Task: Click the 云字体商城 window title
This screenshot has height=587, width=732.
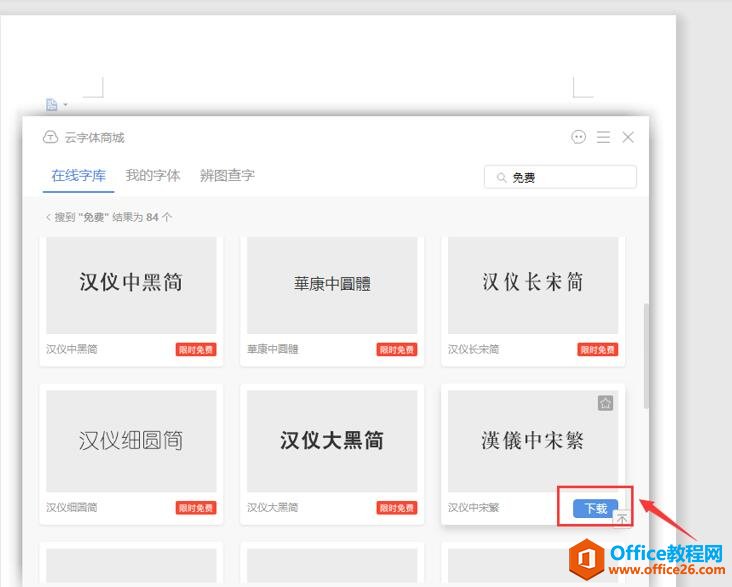Action: coord(95,138)
